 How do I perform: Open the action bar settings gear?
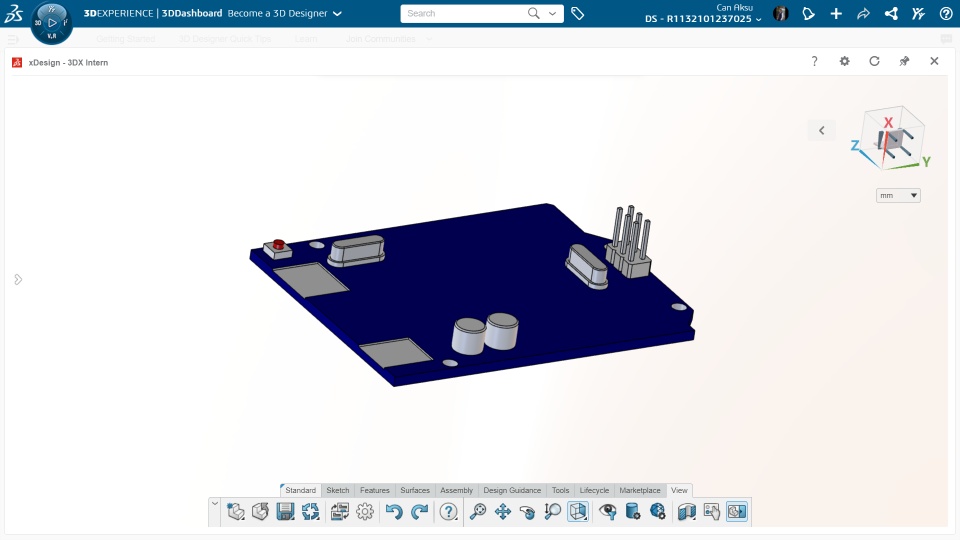(365, 511)
